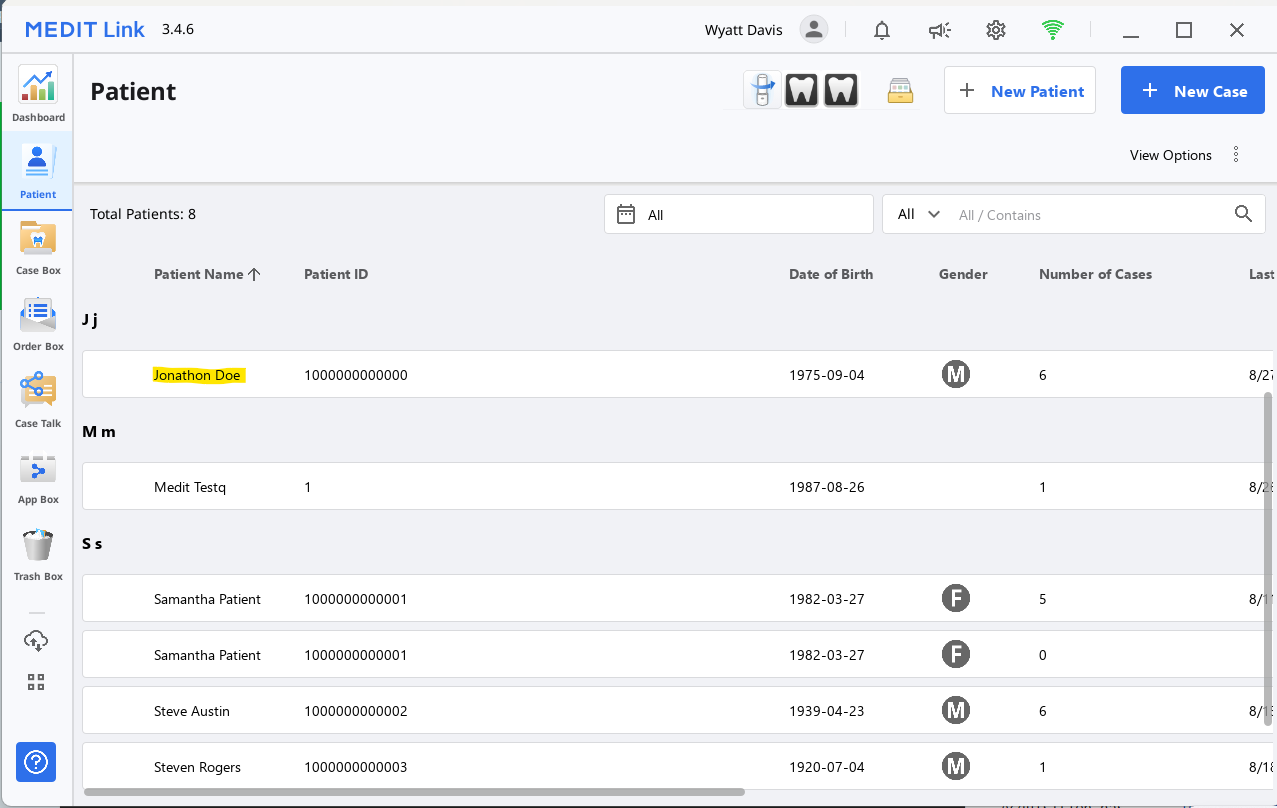Click the scanner device icon in header
Screen dimensions: 1277x808
(762, 90)
